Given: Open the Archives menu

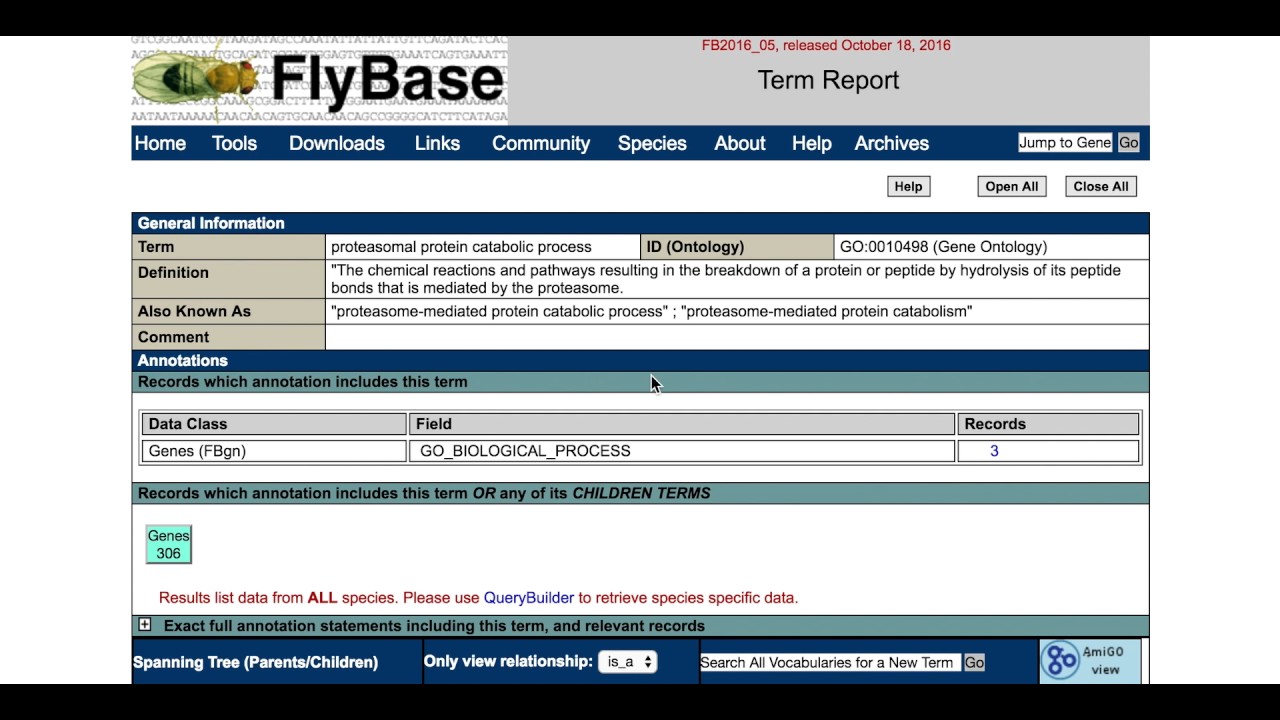Looking at the screenshot, I should 892,143.
